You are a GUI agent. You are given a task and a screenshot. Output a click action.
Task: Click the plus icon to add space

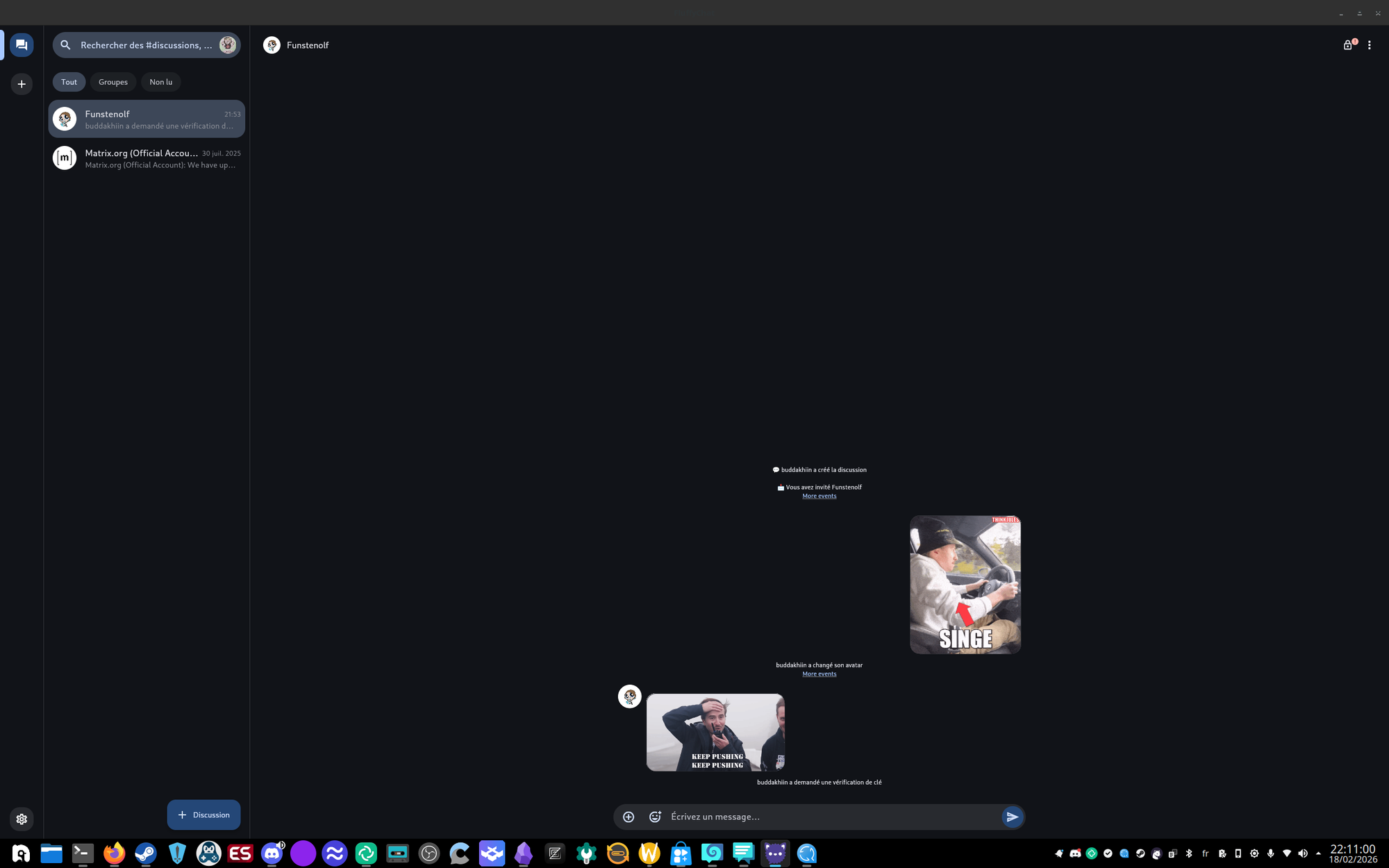coord(22,84)
